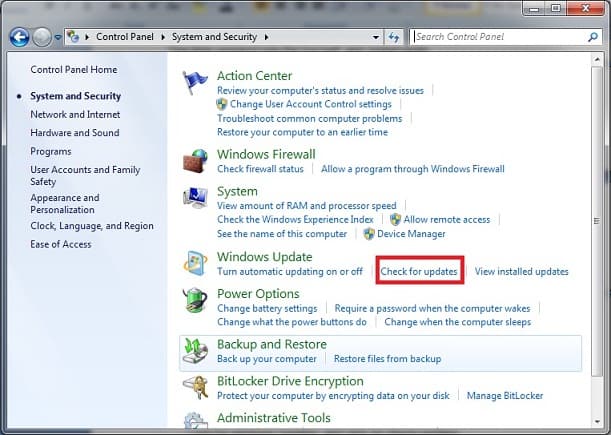The width and height of the screenshot is (611, 435).
Task: Click the Windows Firewall brick wall icon
Action: (x=196, y=161)
